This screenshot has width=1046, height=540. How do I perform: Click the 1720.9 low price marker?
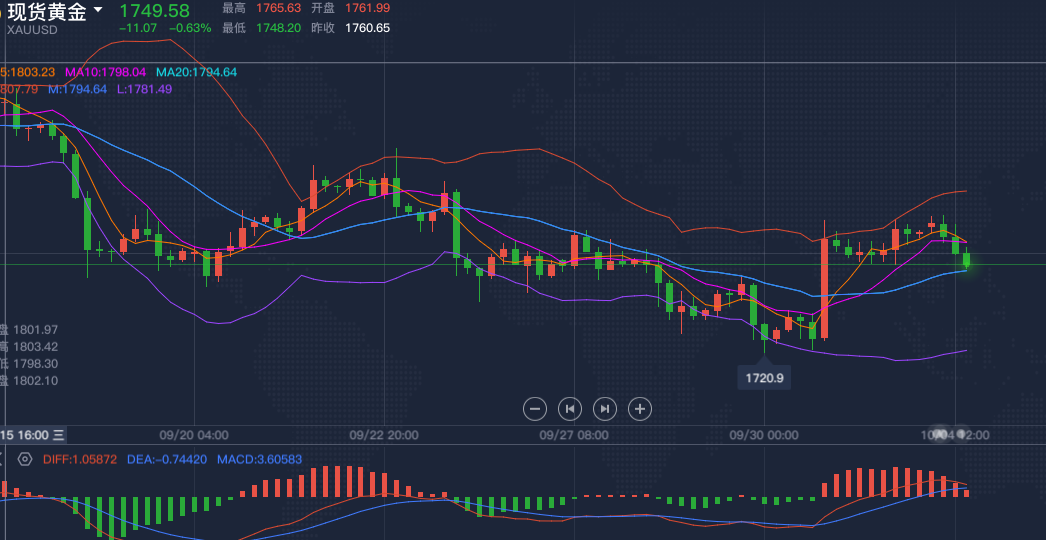click(765, 377)
